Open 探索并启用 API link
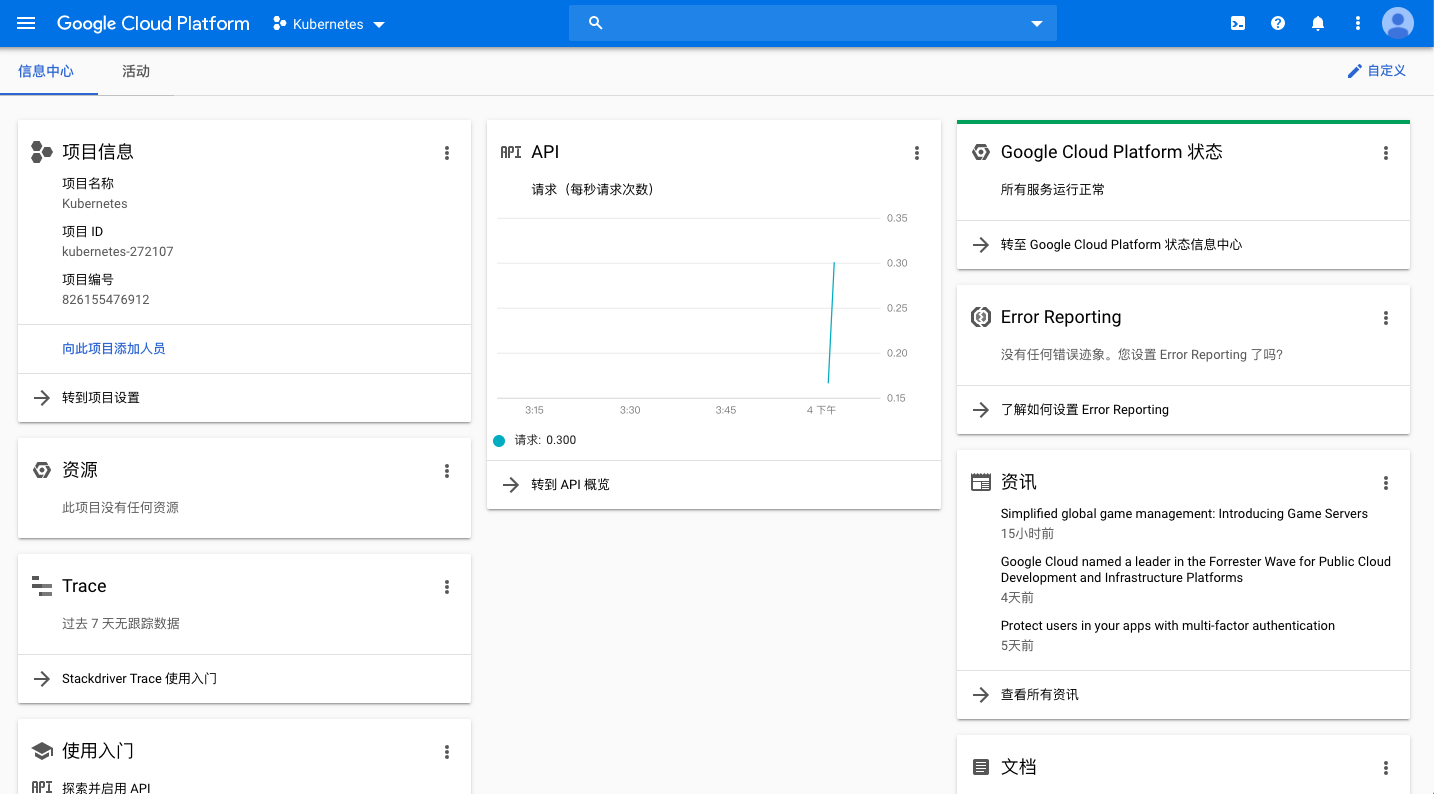 (106, 788)
